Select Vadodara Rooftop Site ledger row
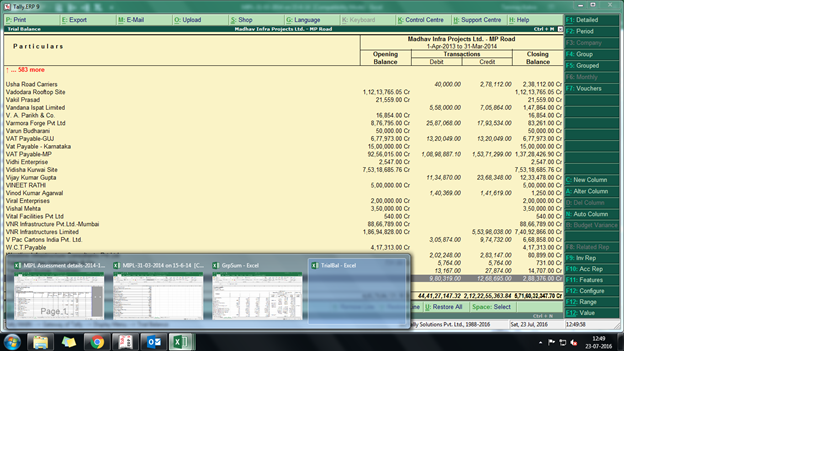The image size is (819, 460). 284,92
